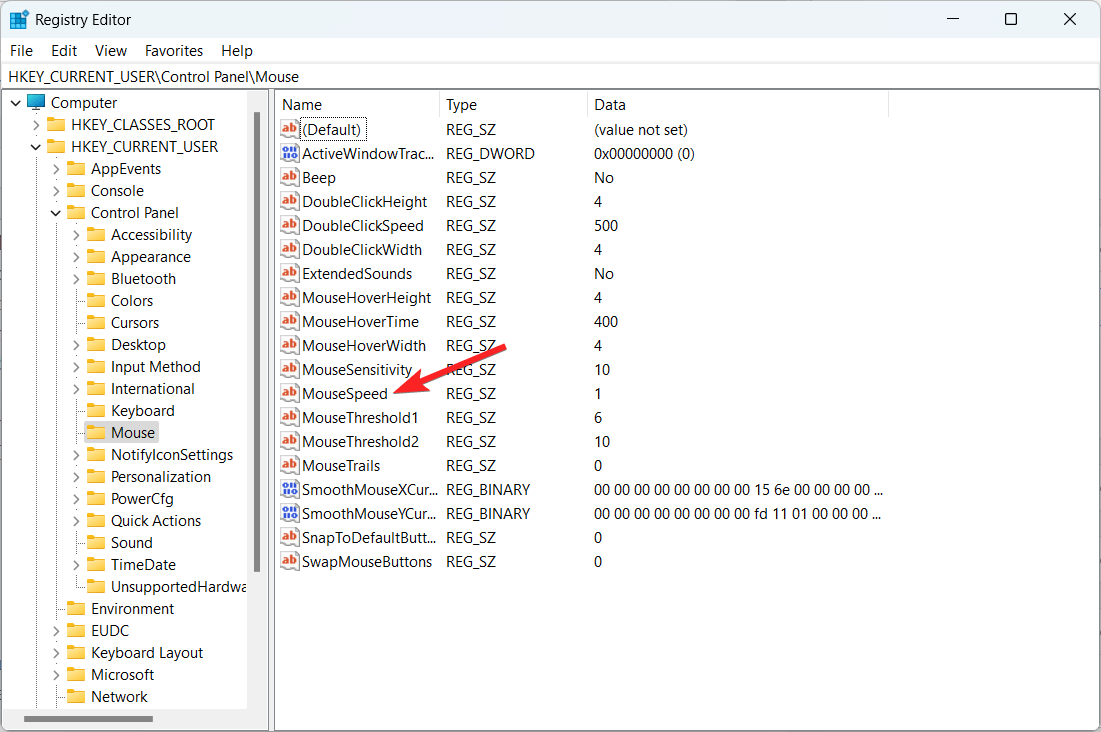Click the Keyboard folder icon
Image resolution: width=1101 pixels, height=732 pixels.
pos(95,410)
